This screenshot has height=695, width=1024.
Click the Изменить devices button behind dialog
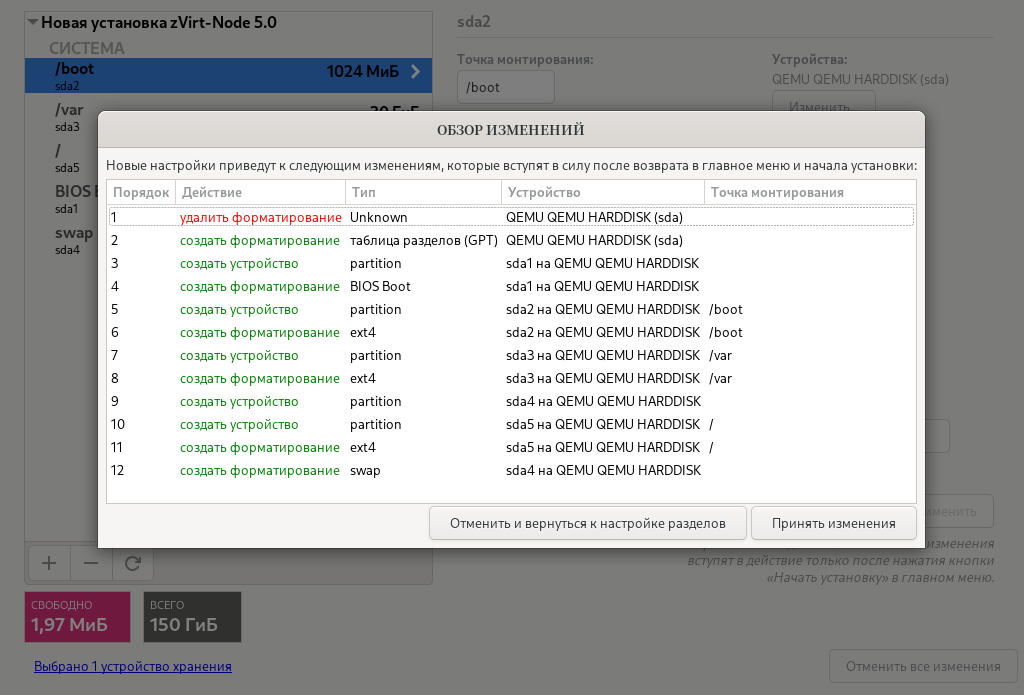coord(824,103)
